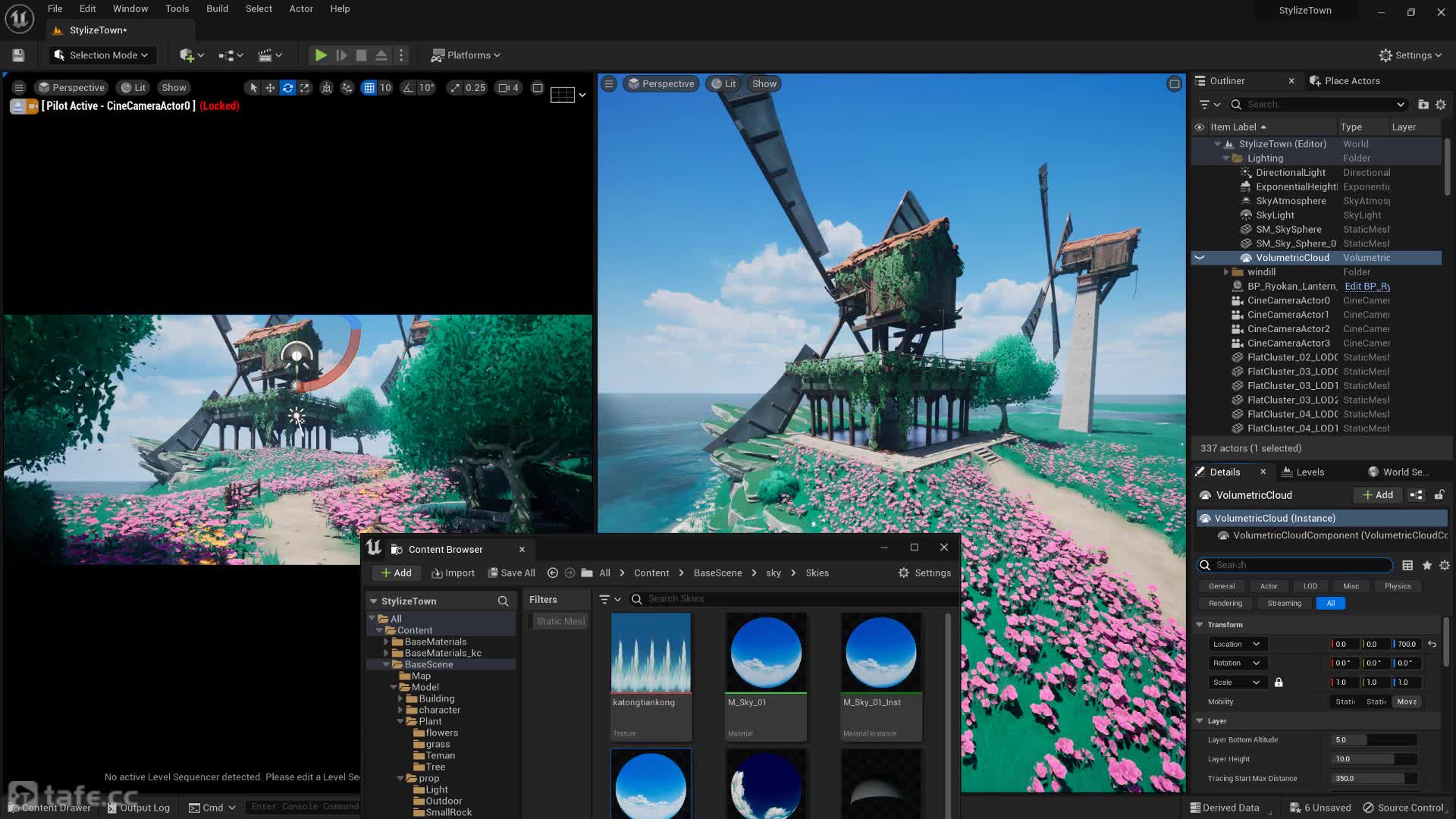This screenshot has width=1456, height=819.
Task: Open right viewport hamburger options menu
Action: tap(608, 84)
